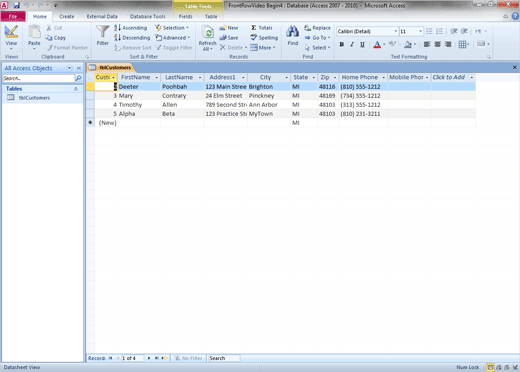
Task: Click the Replace command
Action: [317, 28]
